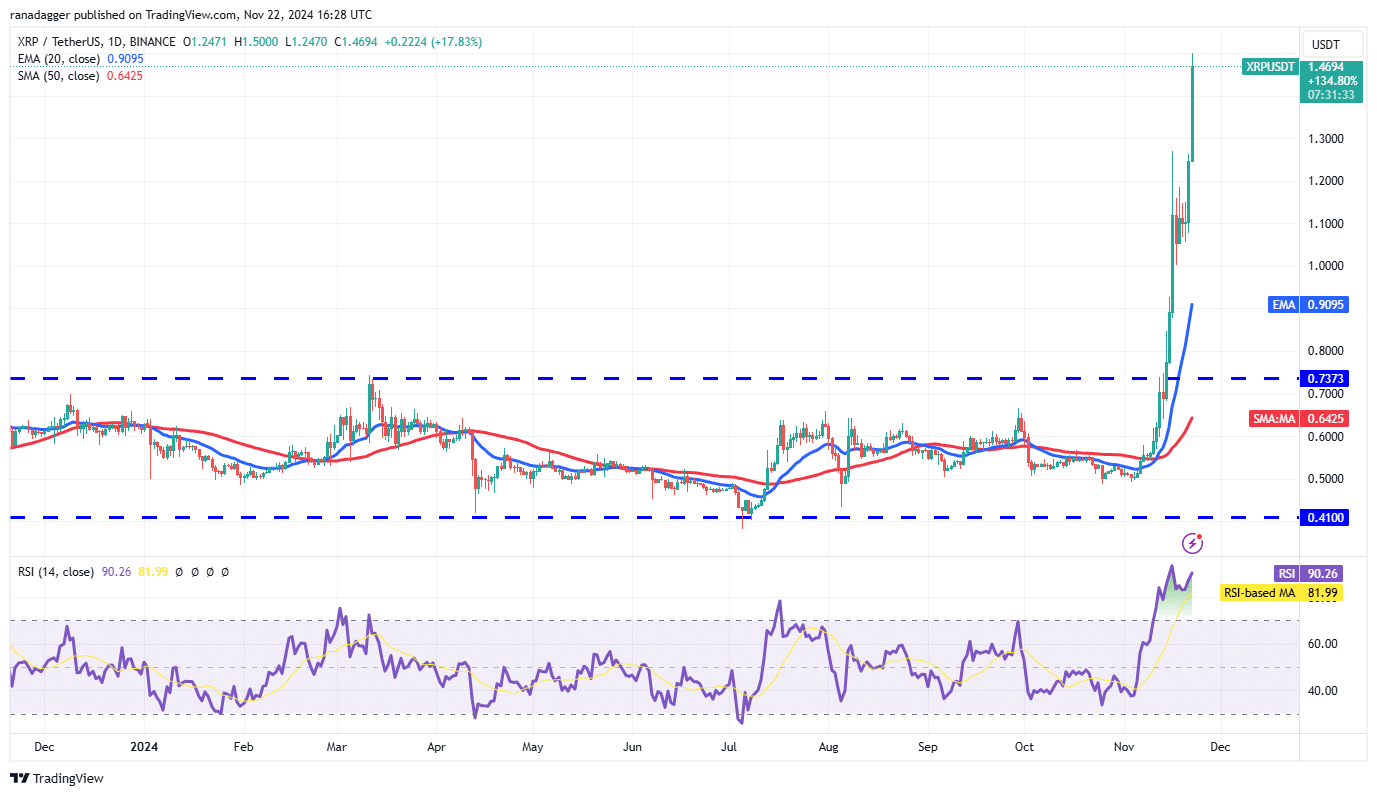Click the May label on the time axis

point(533,747)
